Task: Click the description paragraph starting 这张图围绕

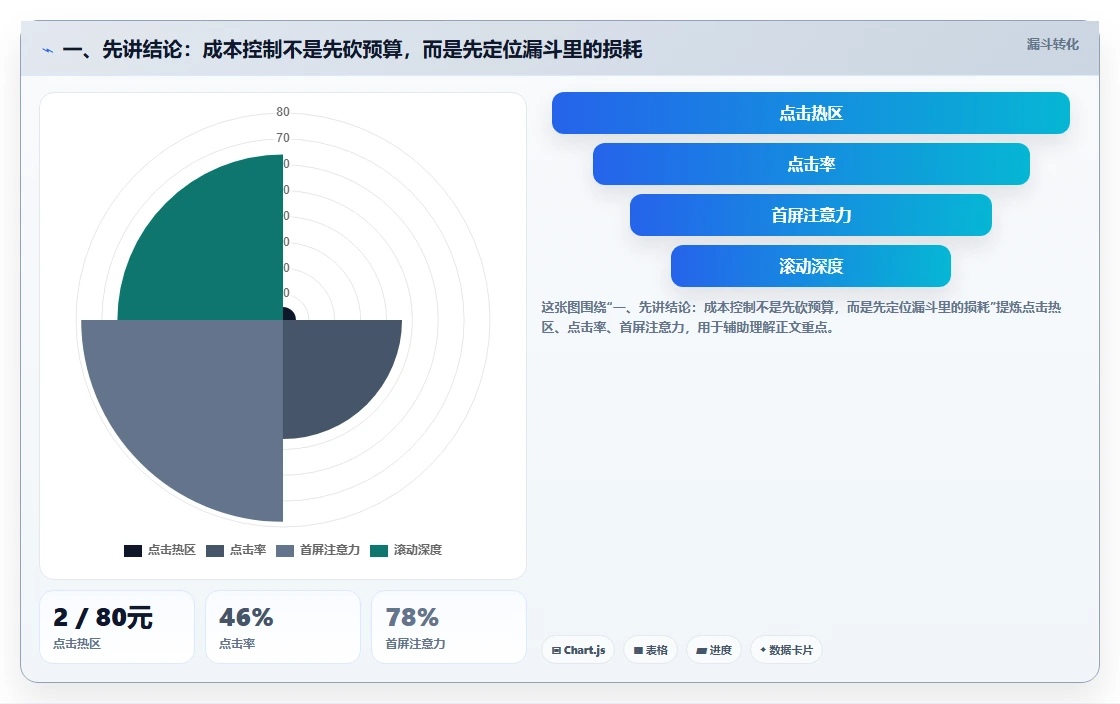Action: 801,317
